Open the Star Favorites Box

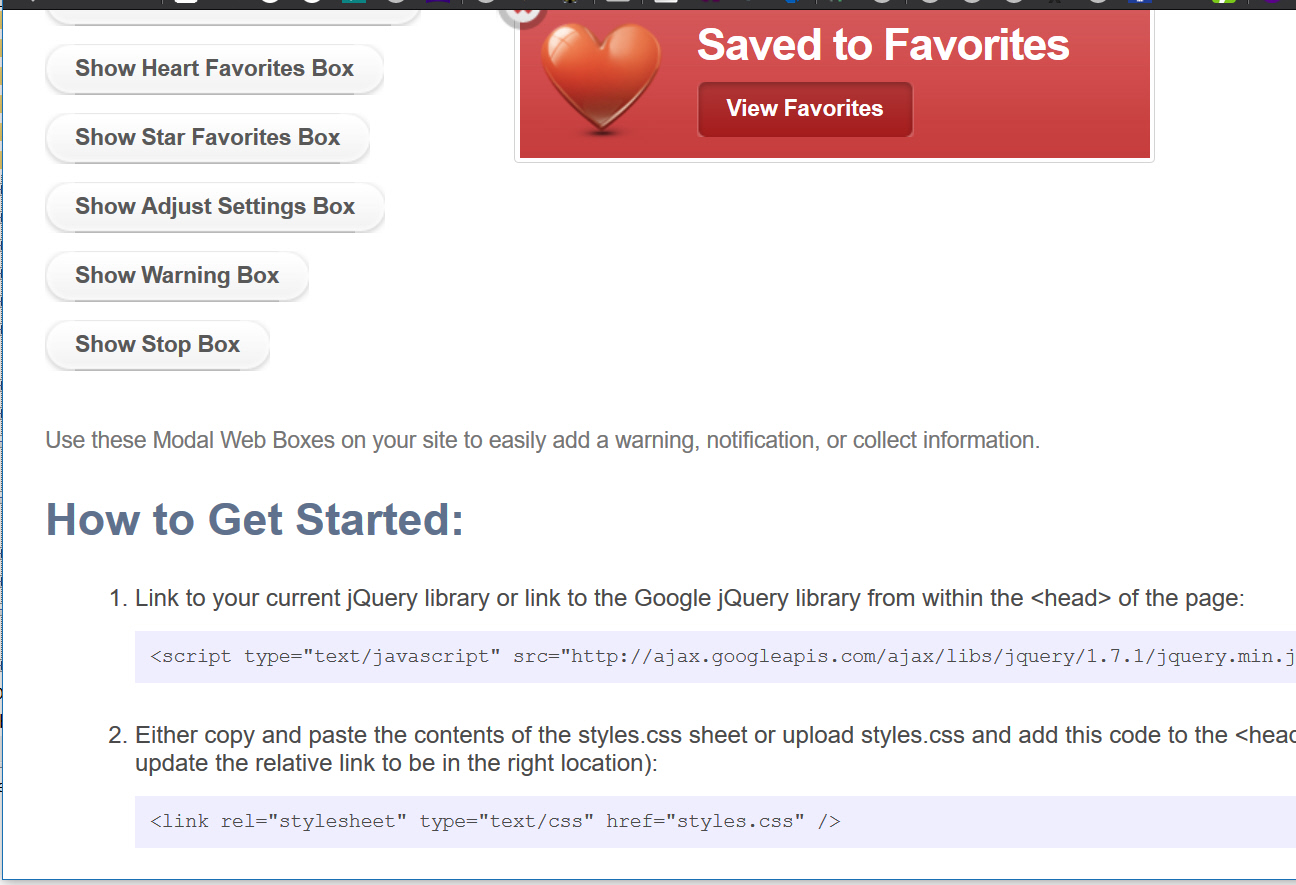207,138
